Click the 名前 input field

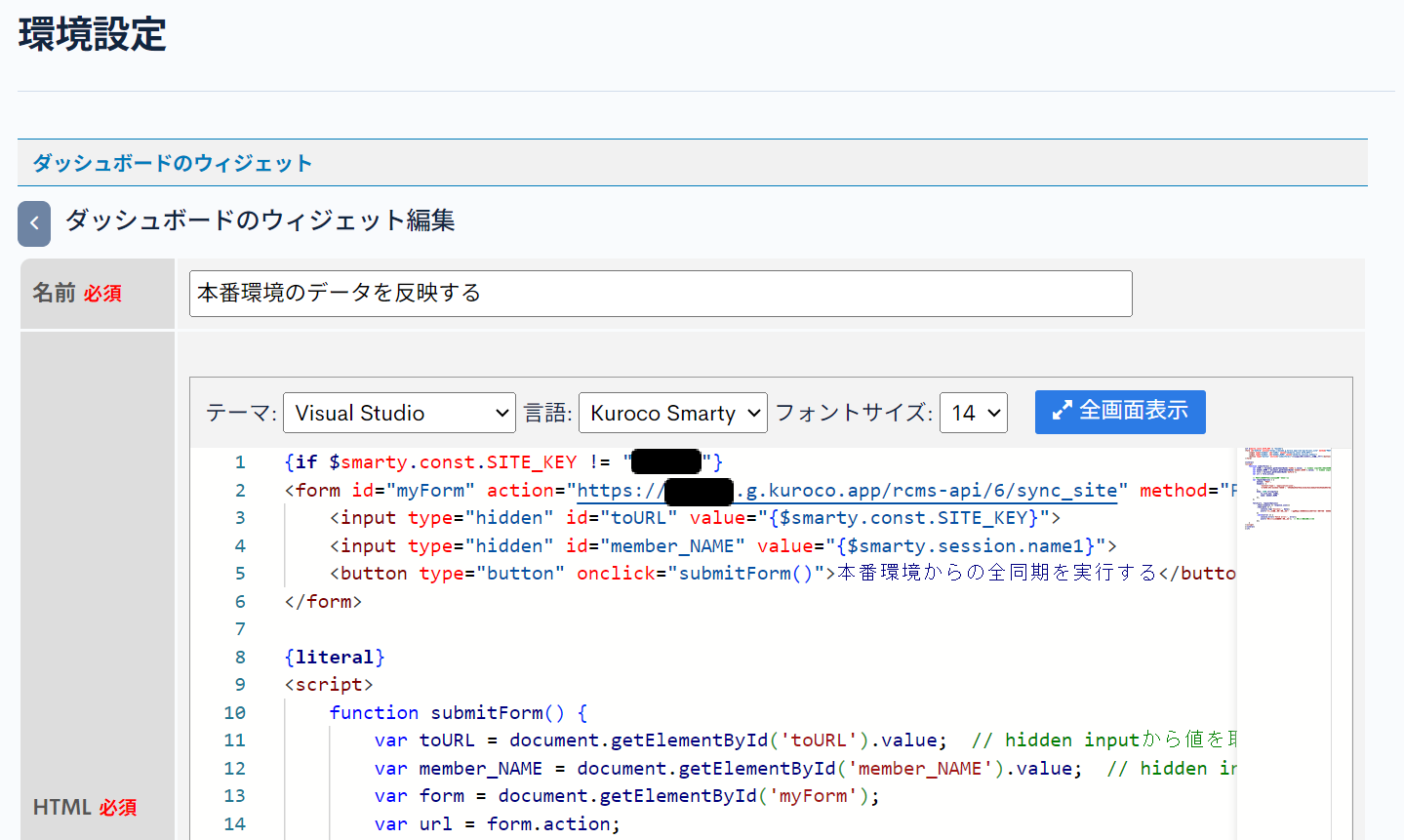(x=661, y=294)
